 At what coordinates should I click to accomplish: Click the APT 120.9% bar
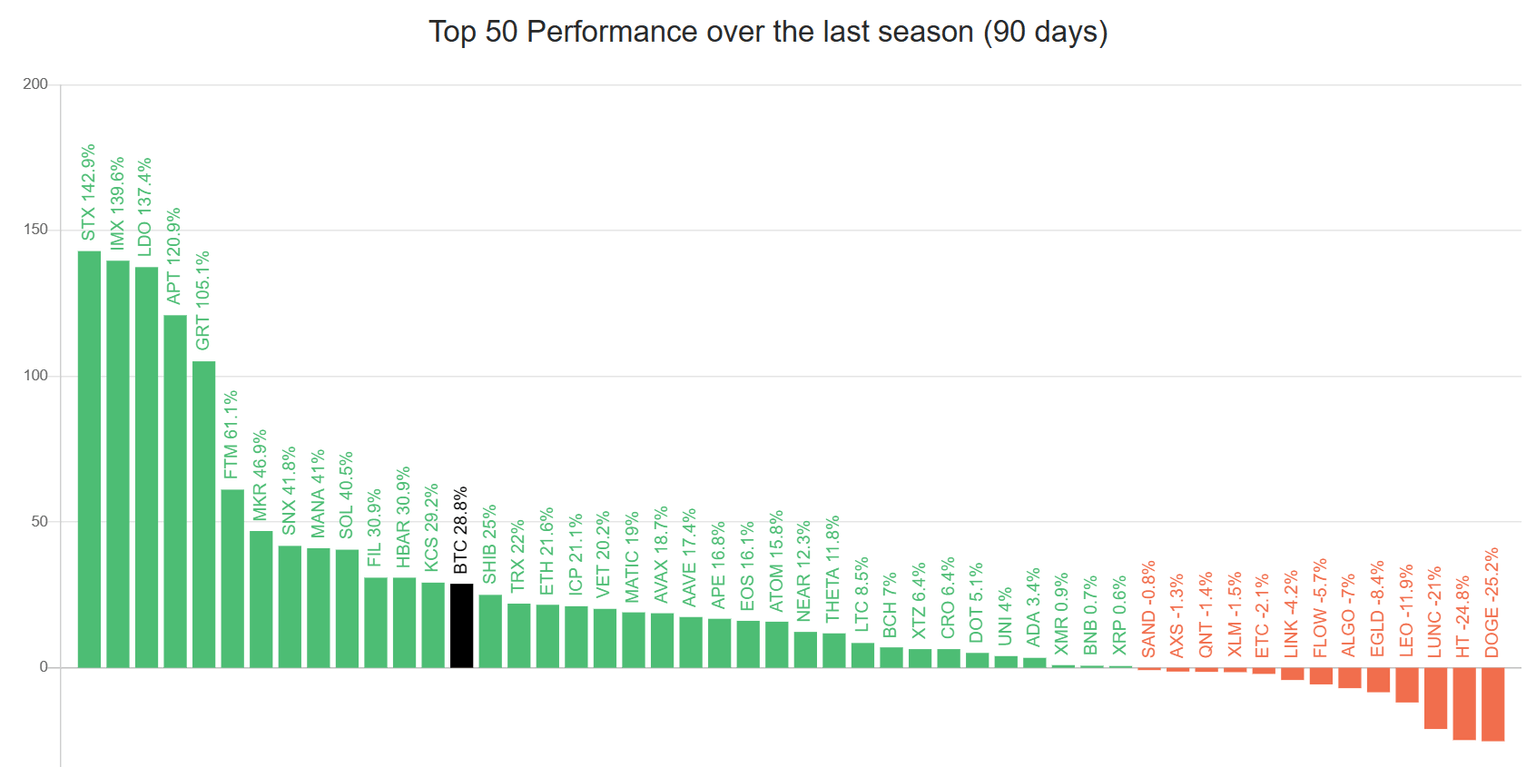[x=175, y=491]
